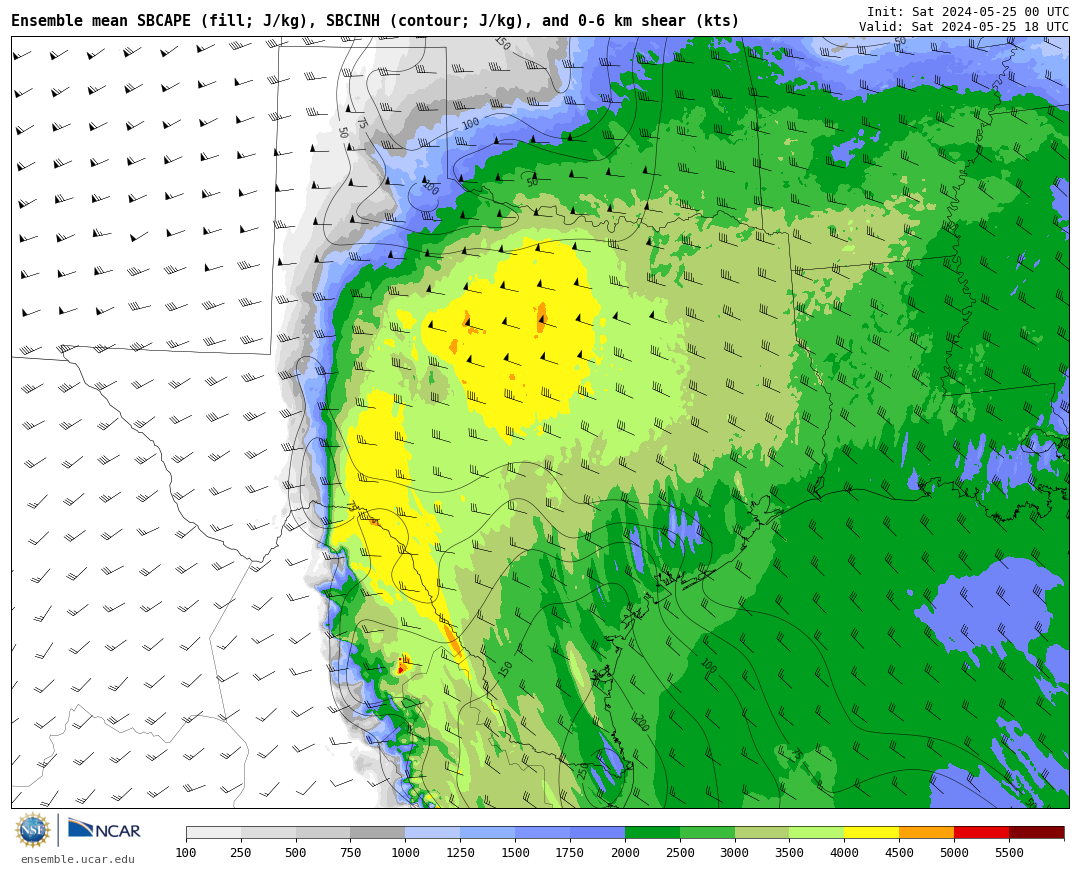The height and width of the screenshot is (871, 1080).
Task: Pick the dark green 2000–2500 legend swatch
Action: pyautogui.click(x=652, y=833)
